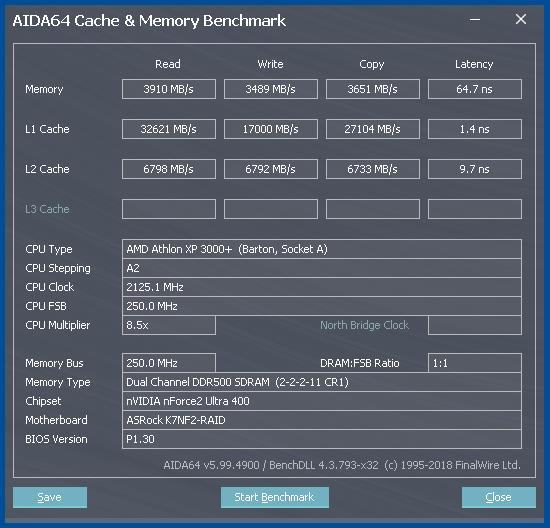Select the DRAM:FSB Ratio field
This screenshot has height=528, width=550.
475,363
